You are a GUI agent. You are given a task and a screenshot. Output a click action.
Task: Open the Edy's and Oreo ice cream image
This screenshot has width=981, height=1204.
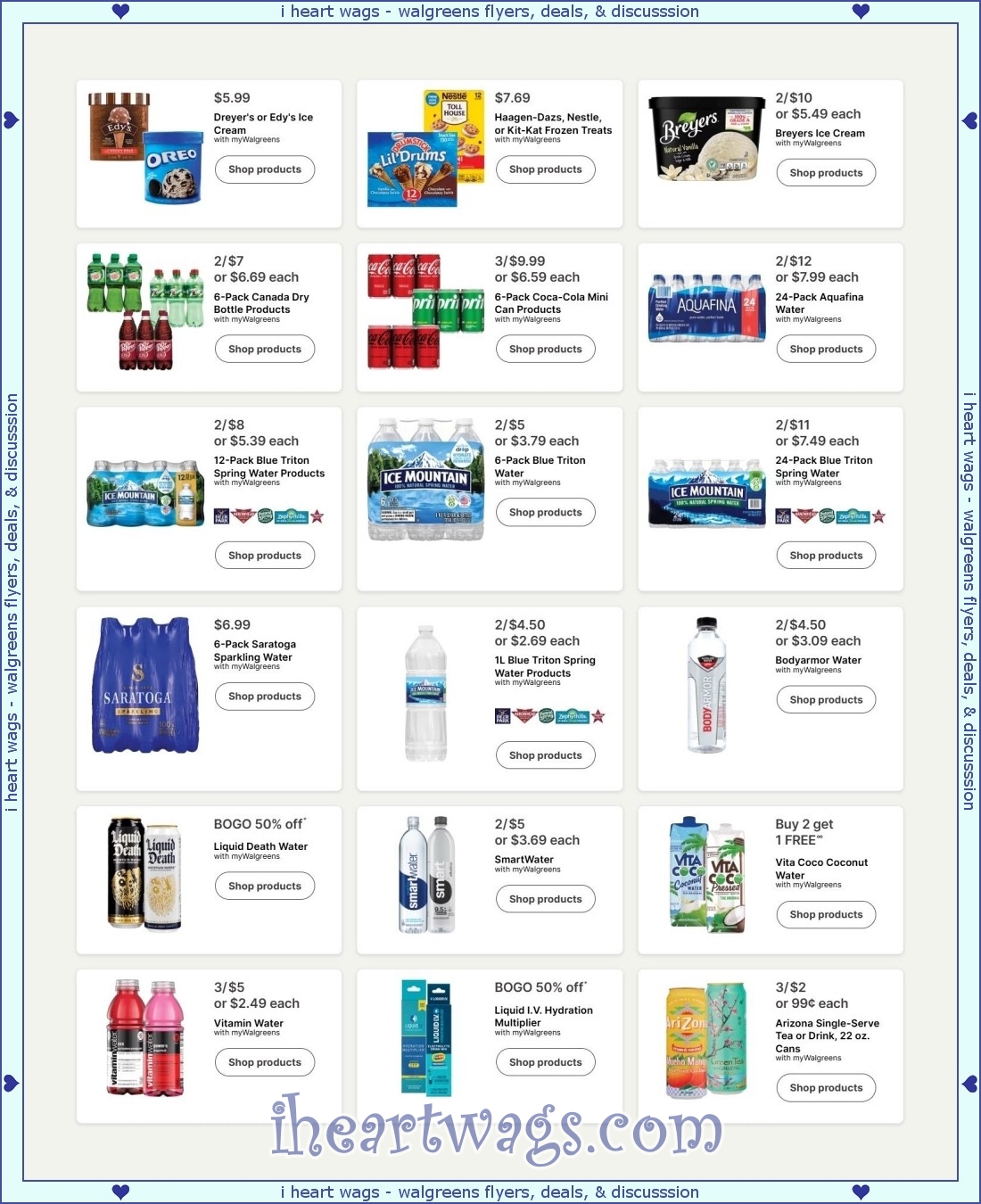point(145,148)
